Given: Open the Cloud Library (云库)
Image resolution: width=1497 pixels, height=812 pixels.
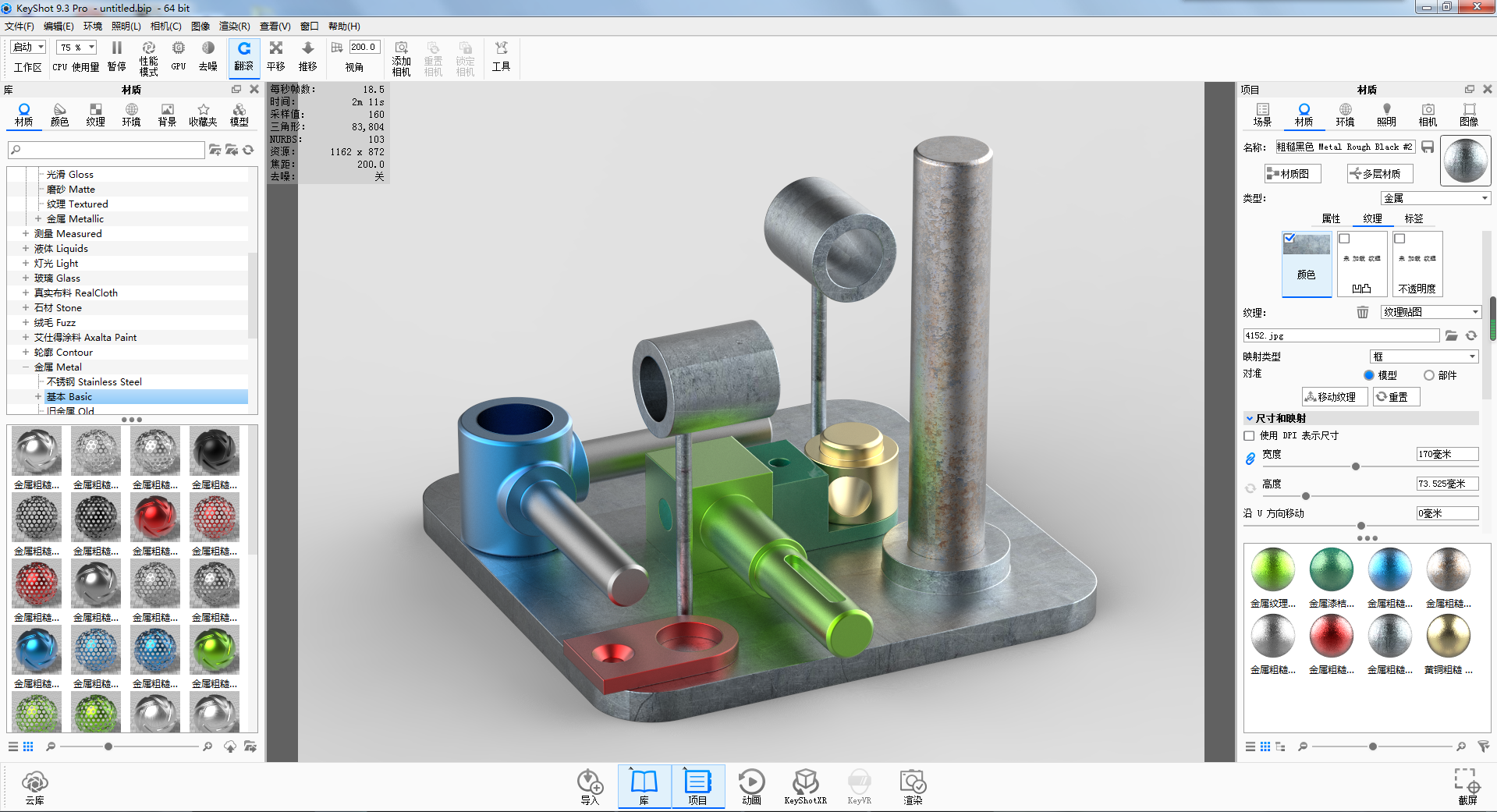Looking at the screenshot, I should [35, 787].
